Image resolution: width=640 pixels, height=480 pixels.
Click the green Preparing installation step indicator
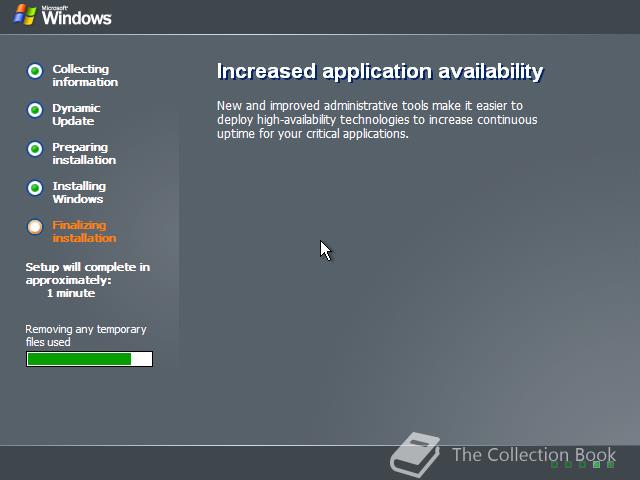(x=35, y=149)
